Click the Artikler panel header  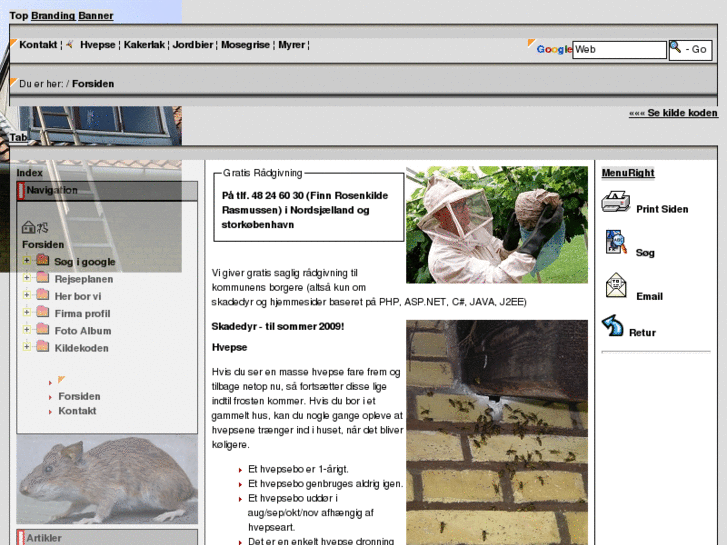(107, 537)
